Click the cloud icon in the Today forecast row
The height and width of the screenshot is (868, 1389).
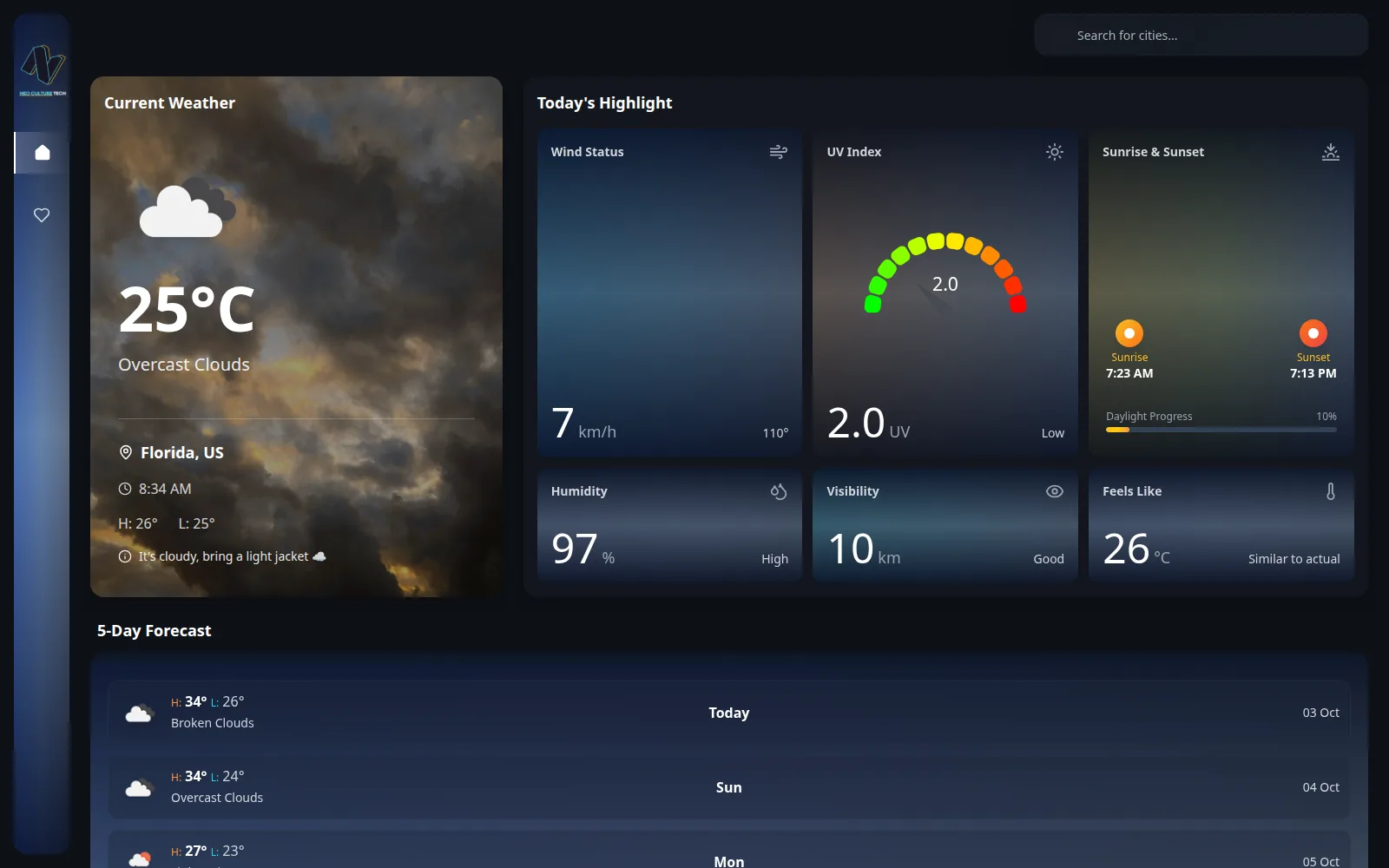click(x=139, y=713)
